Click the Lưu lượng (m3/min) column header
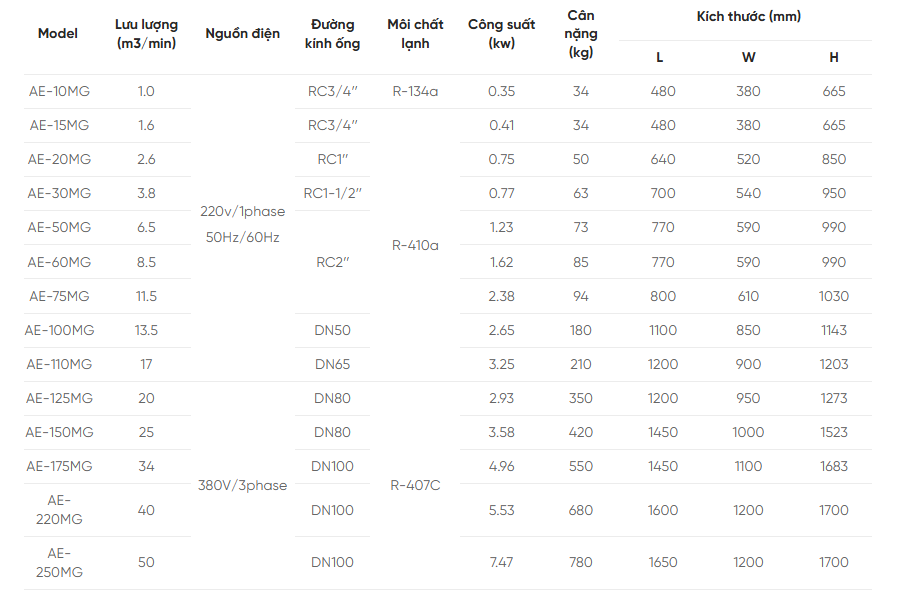898x610 pixels. (x=146, y=34)
